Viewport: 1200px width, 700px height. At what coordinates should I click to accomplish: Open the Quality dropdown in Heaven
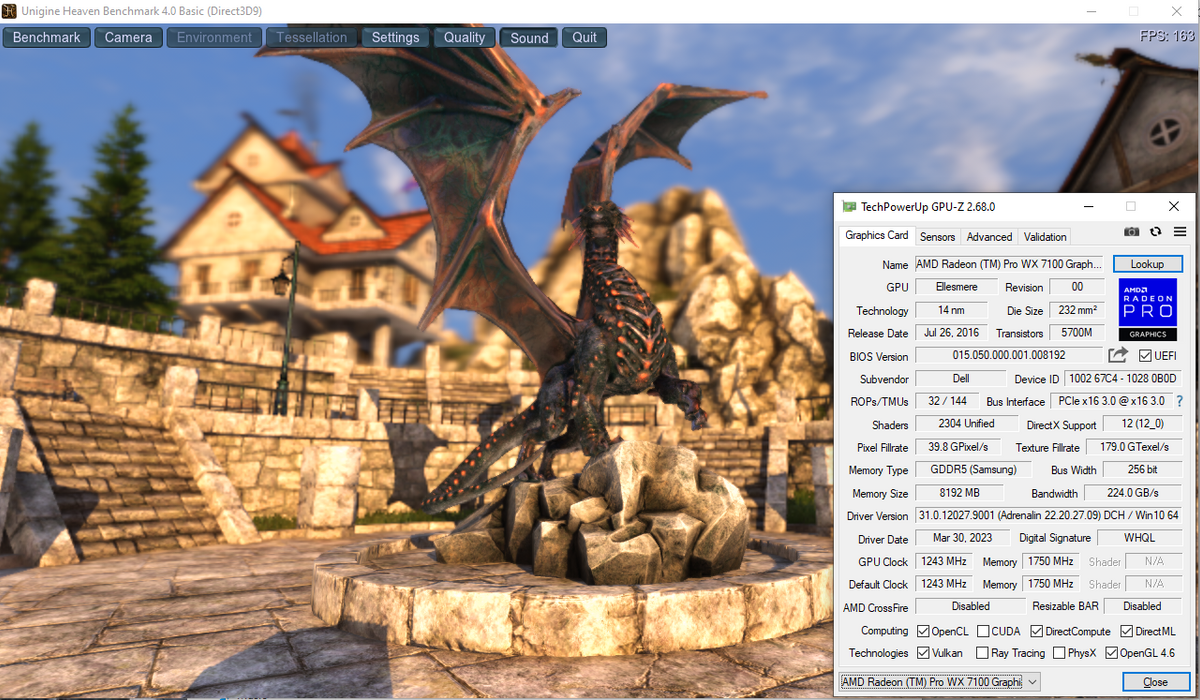click(x=464, y=38)
